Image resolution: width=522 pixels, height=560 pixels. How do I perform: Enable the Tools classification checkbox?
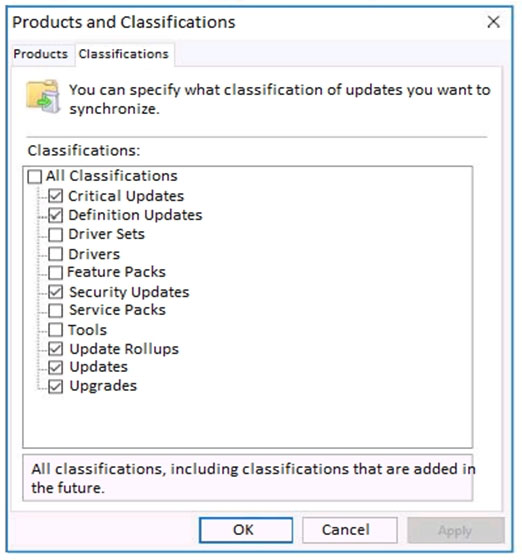tap(56, 330)
